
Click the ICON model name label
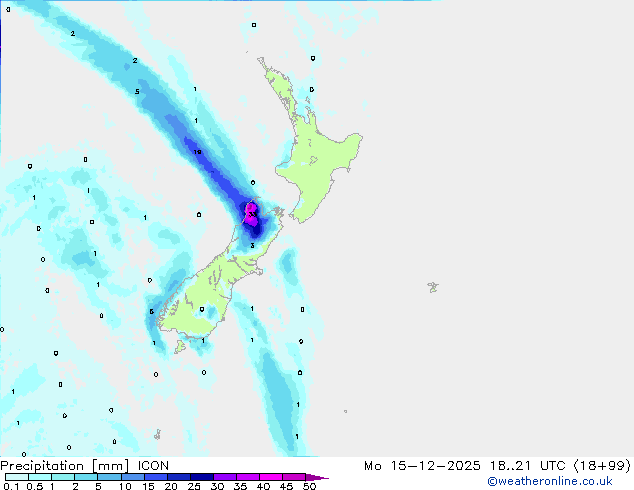[153, 466]
